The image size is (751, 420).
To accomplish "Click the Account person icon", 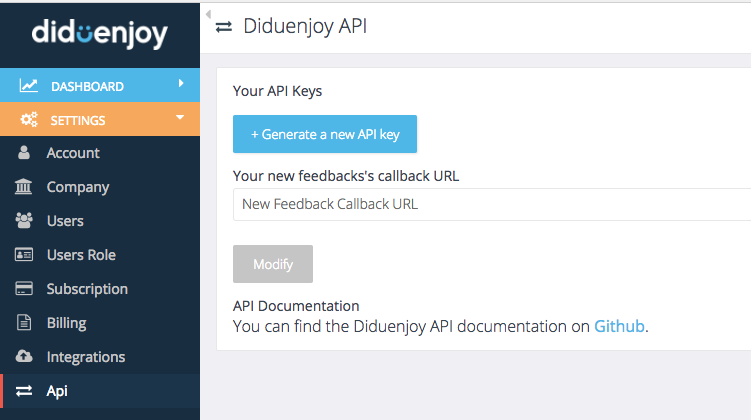I will point(23,153).
